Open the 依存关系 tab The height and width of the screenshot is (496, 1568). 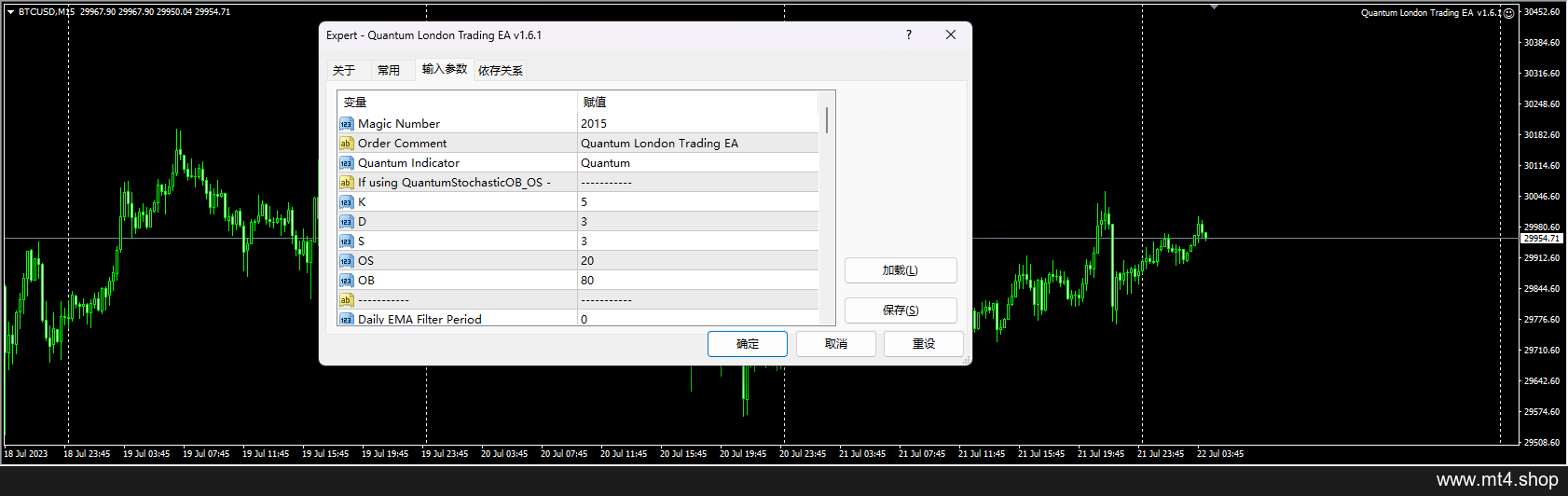pyautogui.click(x=501, y=70)
